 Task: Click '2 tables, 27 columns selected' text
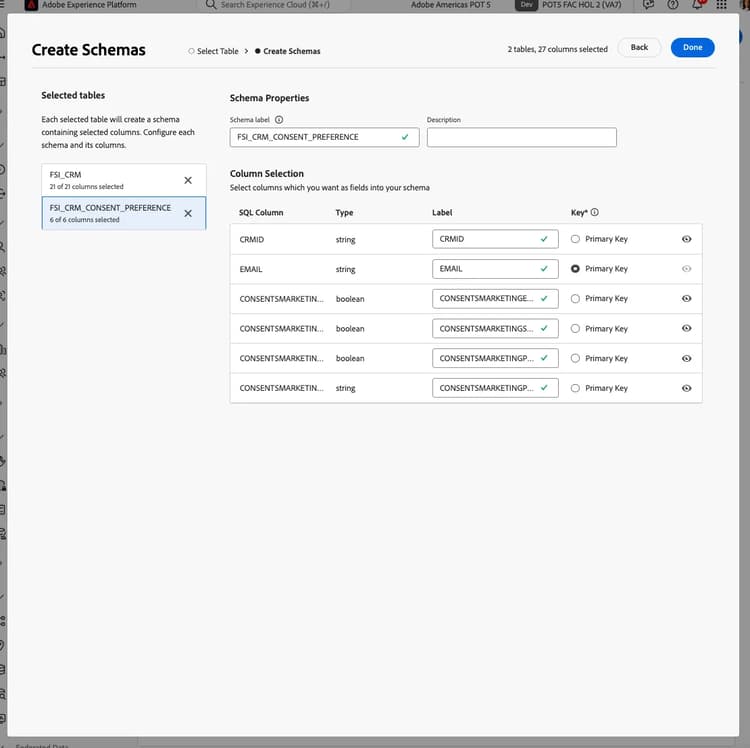click(x=558, y=49)
